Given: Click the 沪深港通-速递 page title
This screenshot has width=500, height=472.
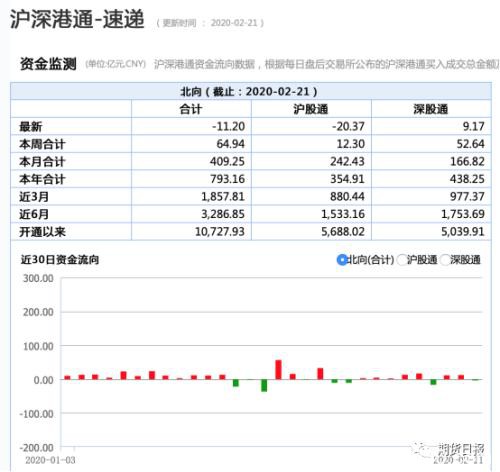Looking at the screenshot, I should 77,19.
